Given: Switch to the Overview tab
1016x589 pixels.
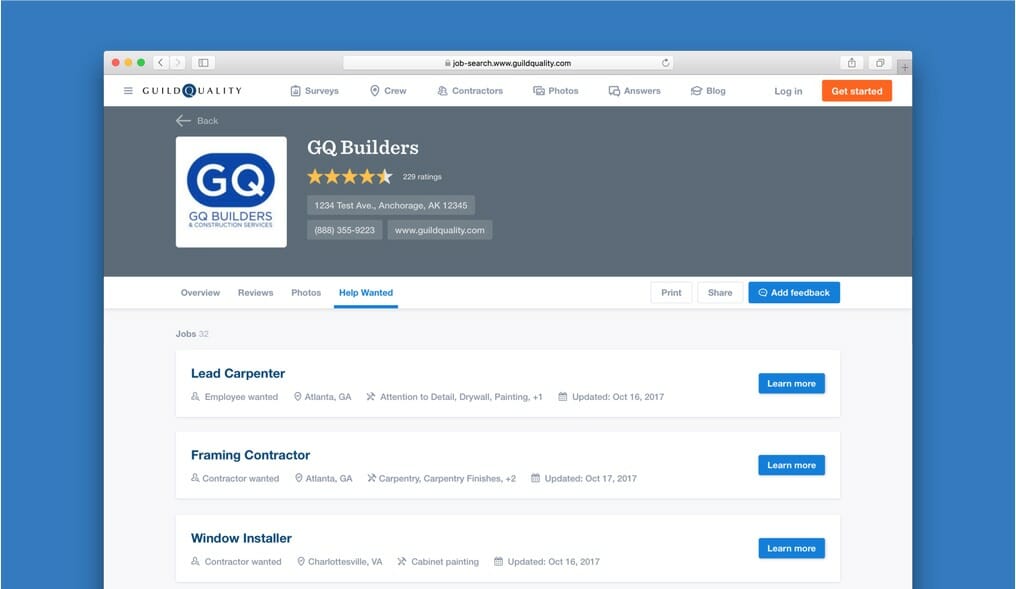Looking at the screenshot, I should click(x=200, y=293).
